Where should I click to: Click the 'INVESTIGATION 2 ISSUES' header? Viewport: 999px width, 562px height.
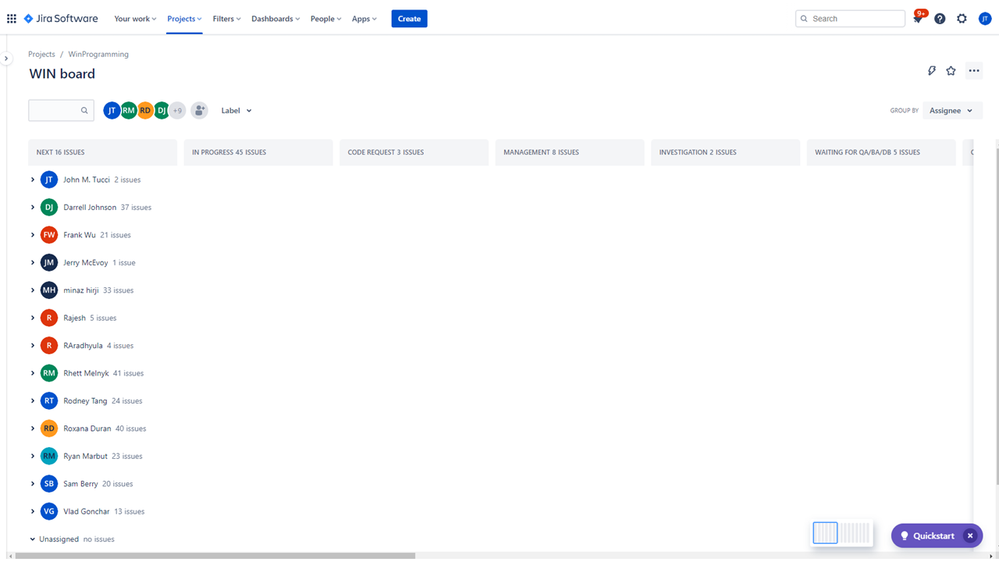point(726,152)
